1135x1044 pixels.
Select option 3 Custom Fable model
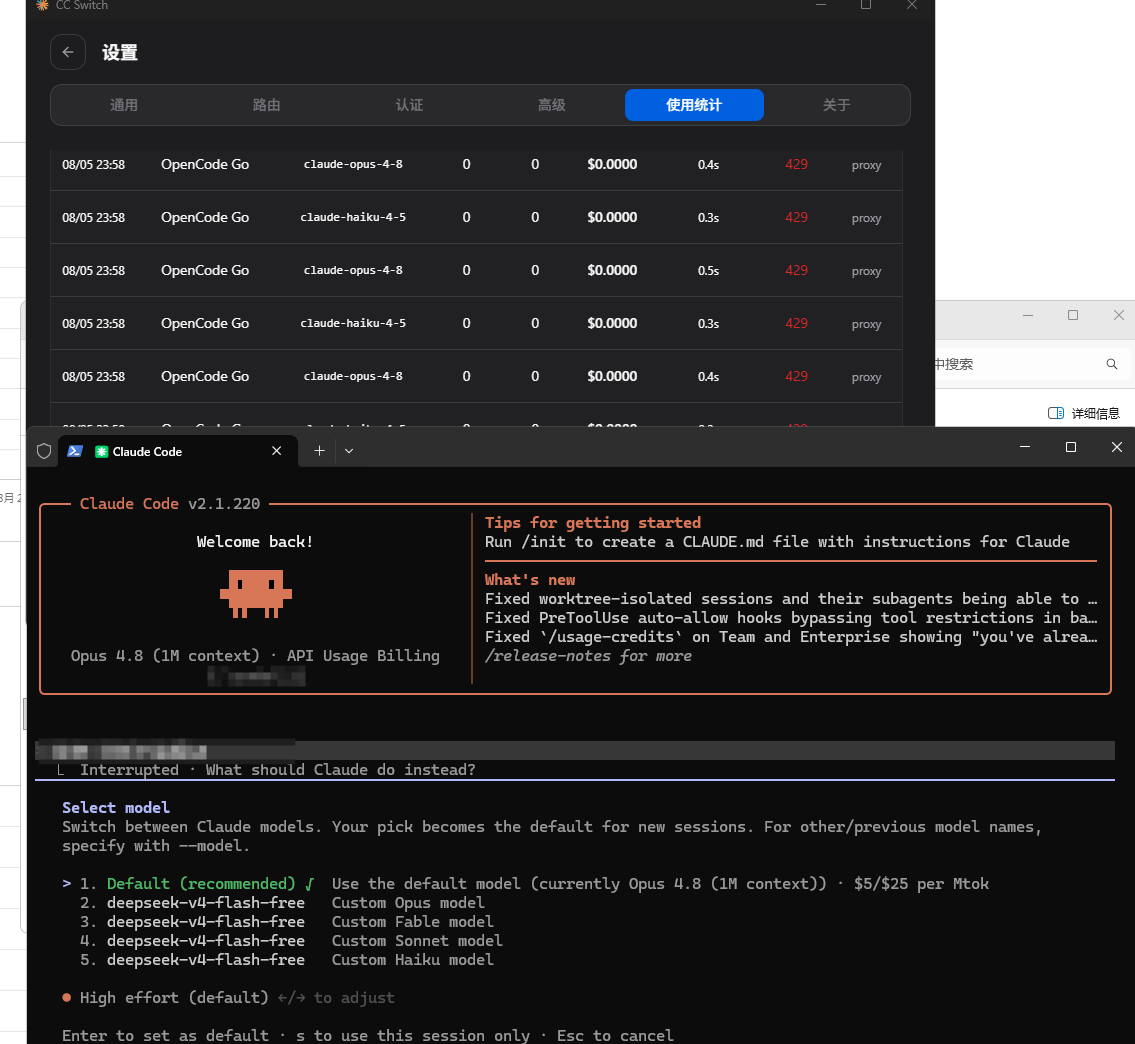click(x=287, y=922)
